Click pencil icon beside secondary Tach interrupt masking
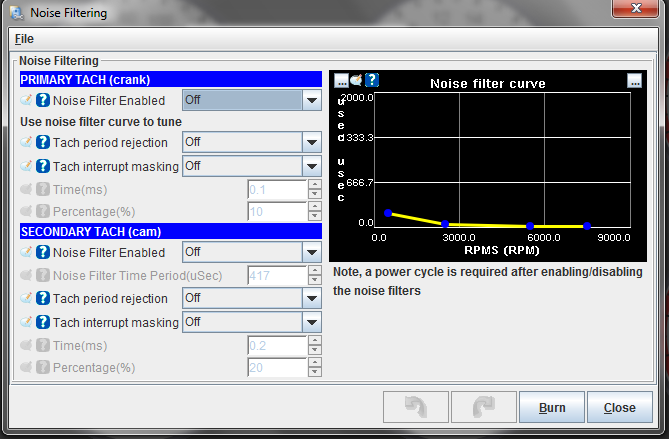The height and width of the screenshot is (439, 669). click(26, 322)
